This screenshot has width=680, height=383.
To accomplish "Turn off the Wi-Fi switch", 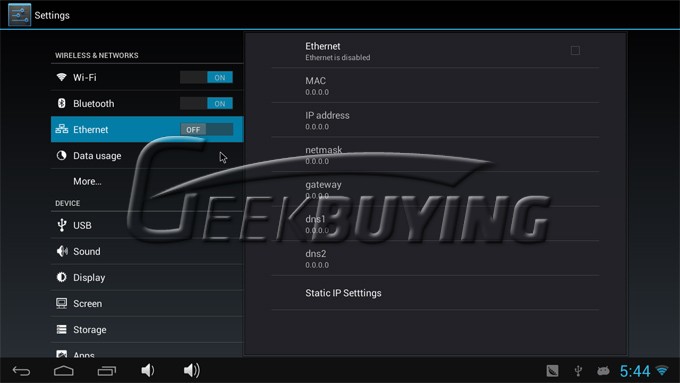I will tap(206, 78).
